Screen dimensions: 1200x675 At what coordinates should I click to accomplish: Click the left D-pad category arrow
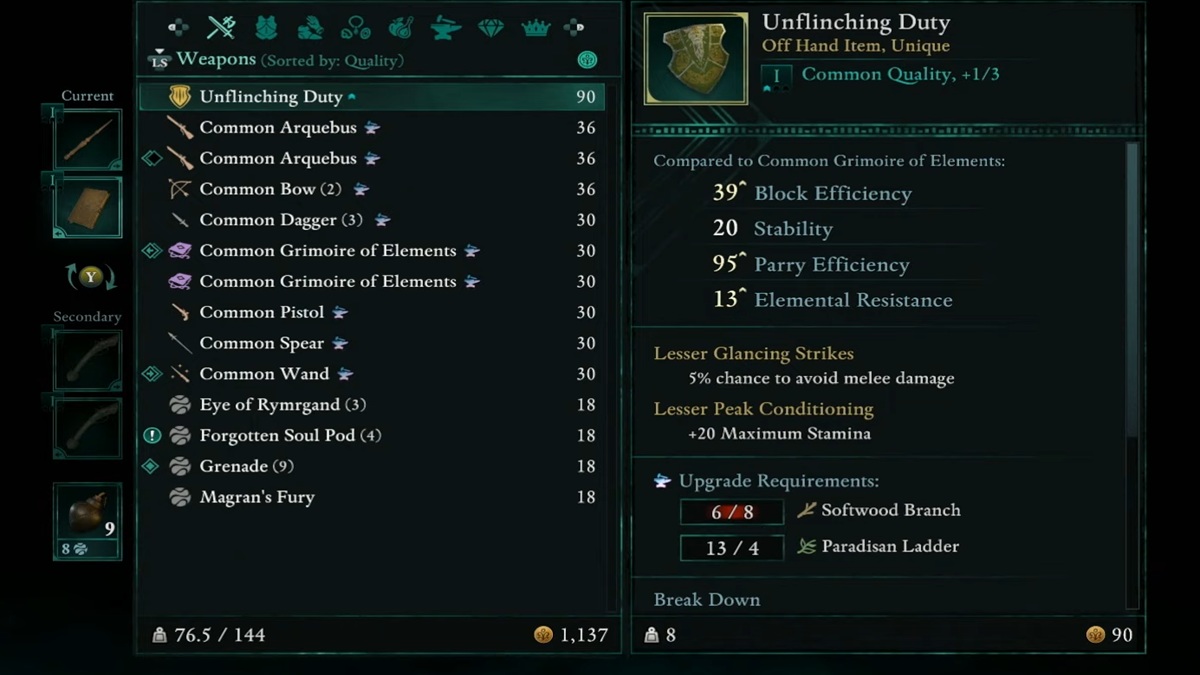[x=177, y=28]
